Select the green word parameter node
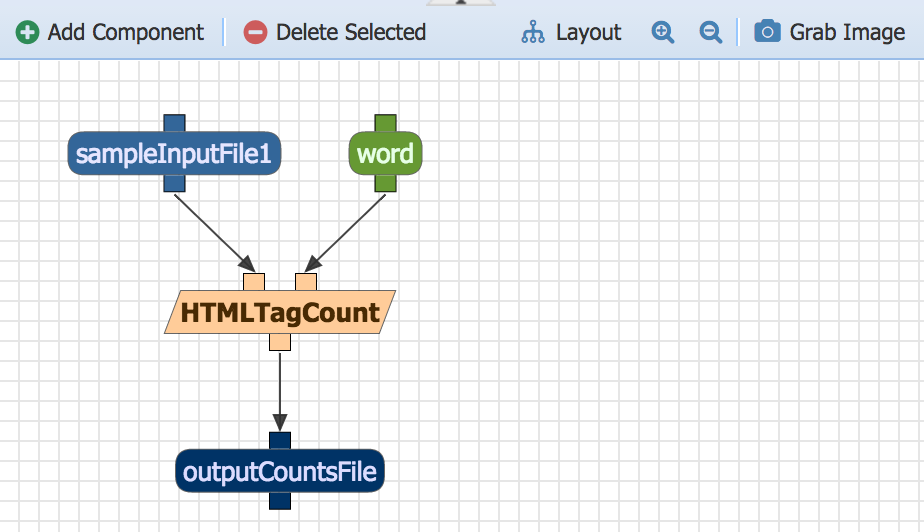 click(x=385, y=154)
